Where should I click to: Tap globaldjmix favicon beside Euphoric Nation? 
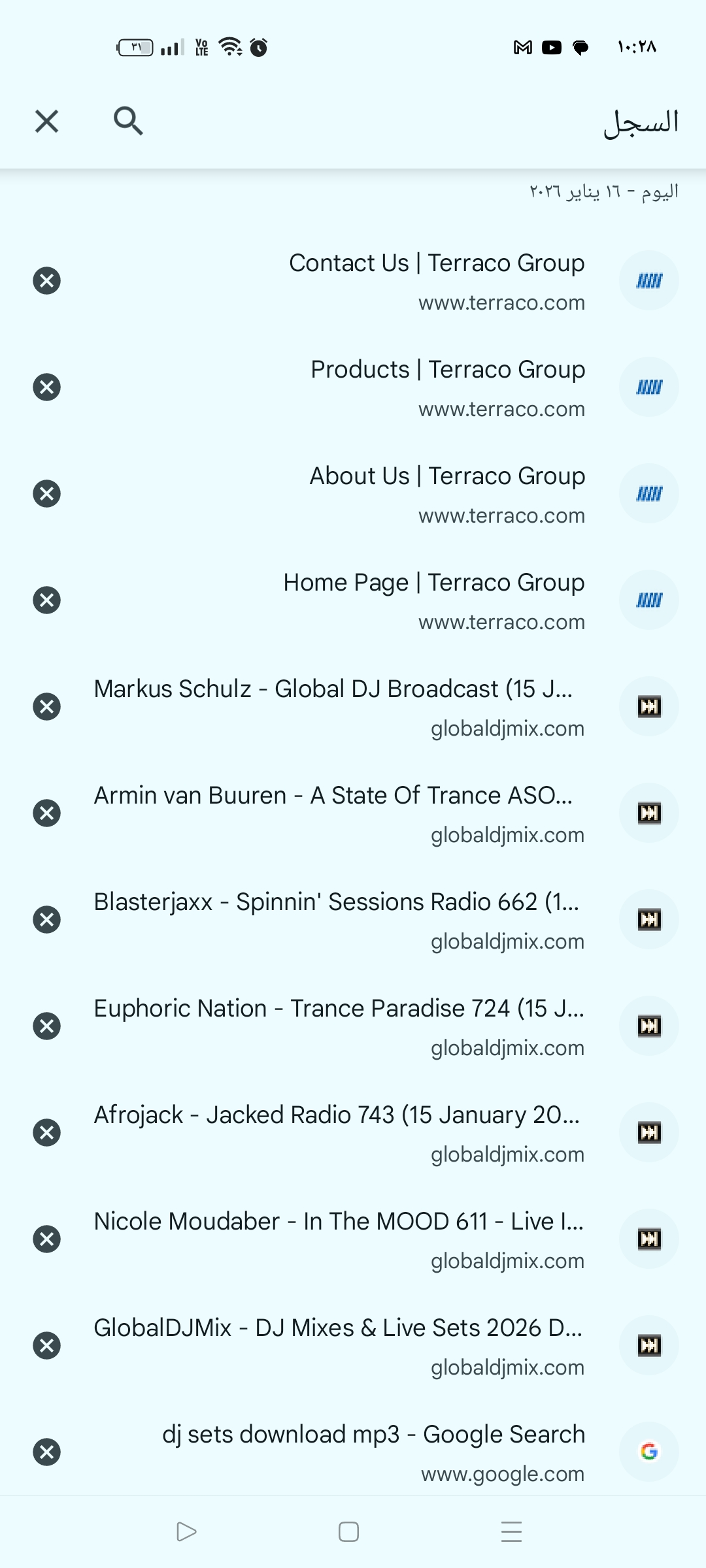point(649,1026)
